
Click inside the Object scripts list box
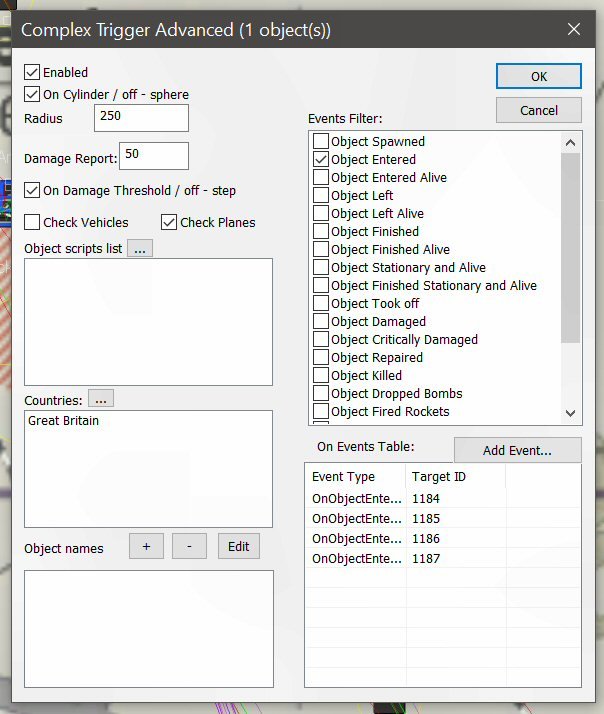tap(148, 322)
